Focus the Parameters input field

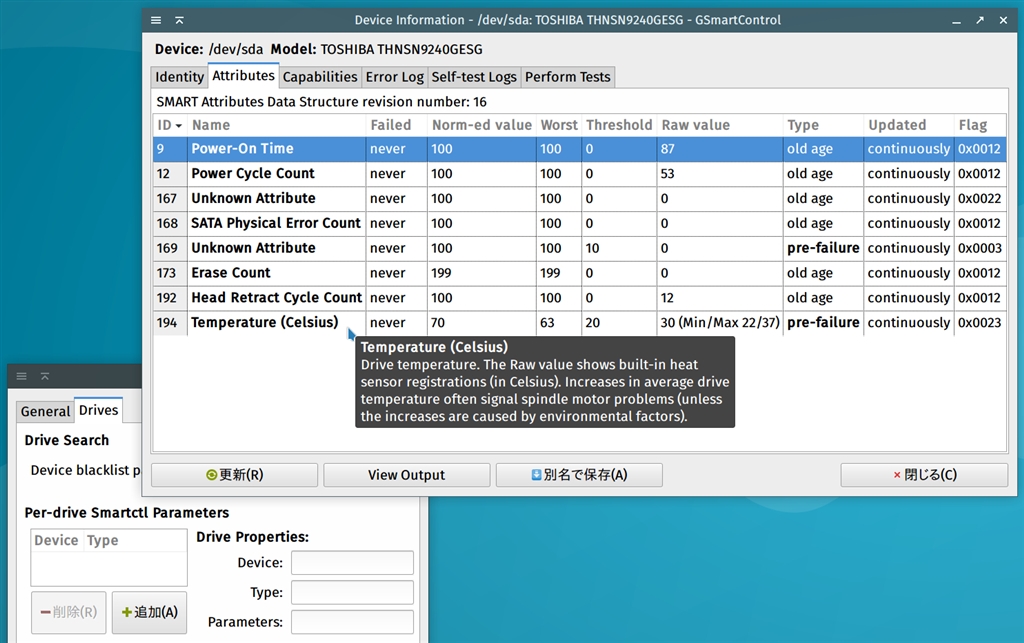click(352, 622)
